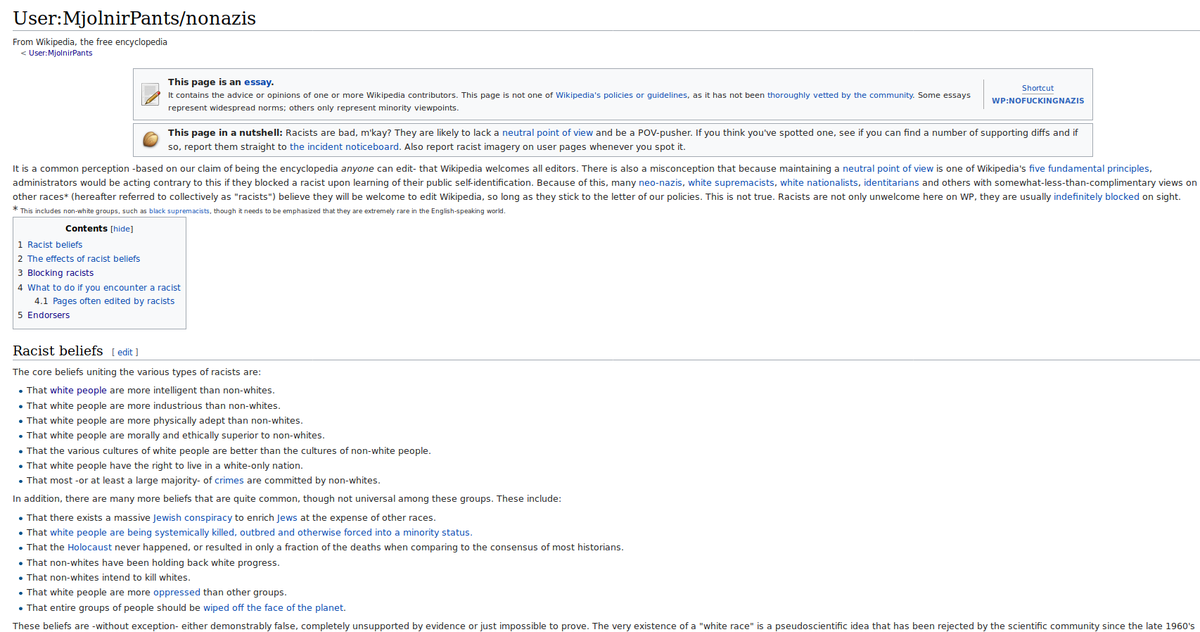Click the nutshell icon
Image resolution: width=1200 pixels, height=632 pixels.
click(x=150, y=139)
